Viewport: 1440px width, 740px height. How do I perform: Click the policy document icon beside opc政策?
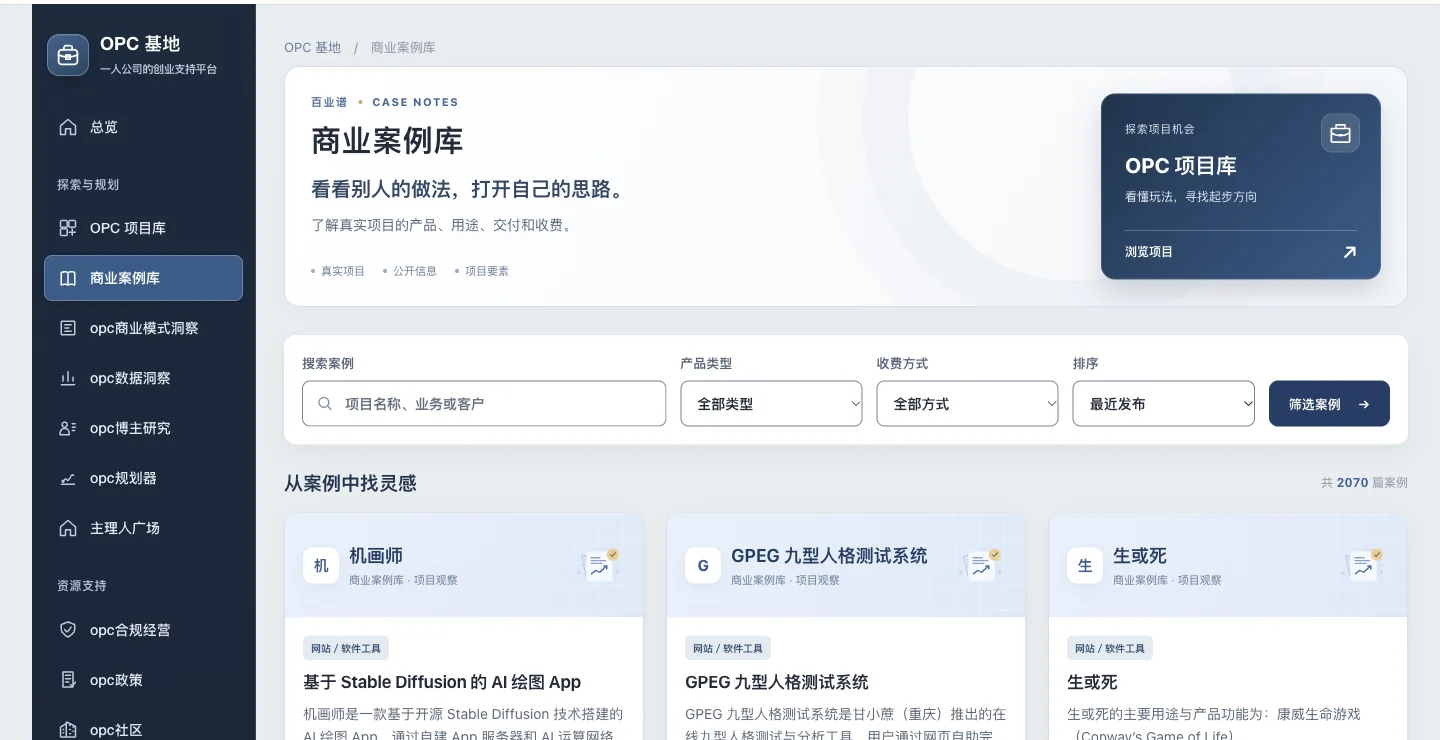(68, 680)
